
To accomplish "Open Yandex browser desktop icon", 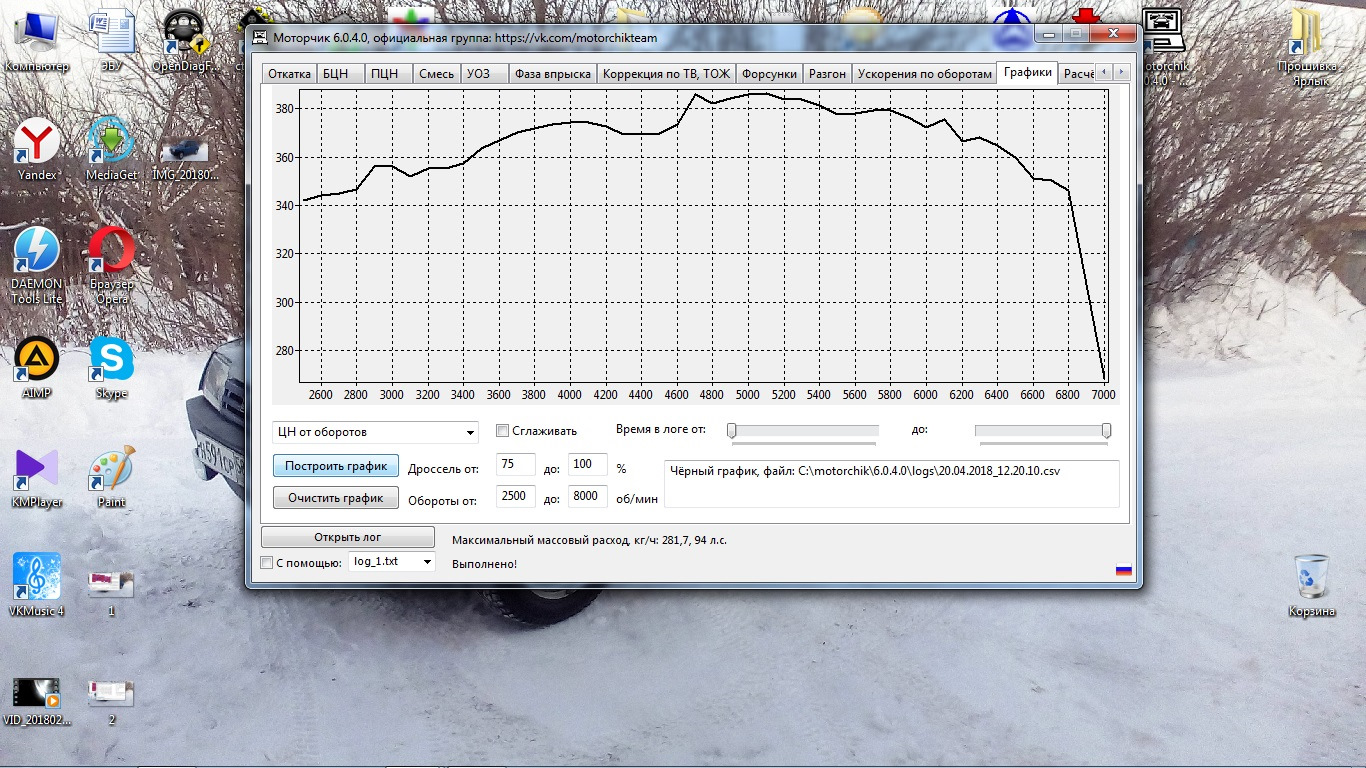I will coord(37,143).
